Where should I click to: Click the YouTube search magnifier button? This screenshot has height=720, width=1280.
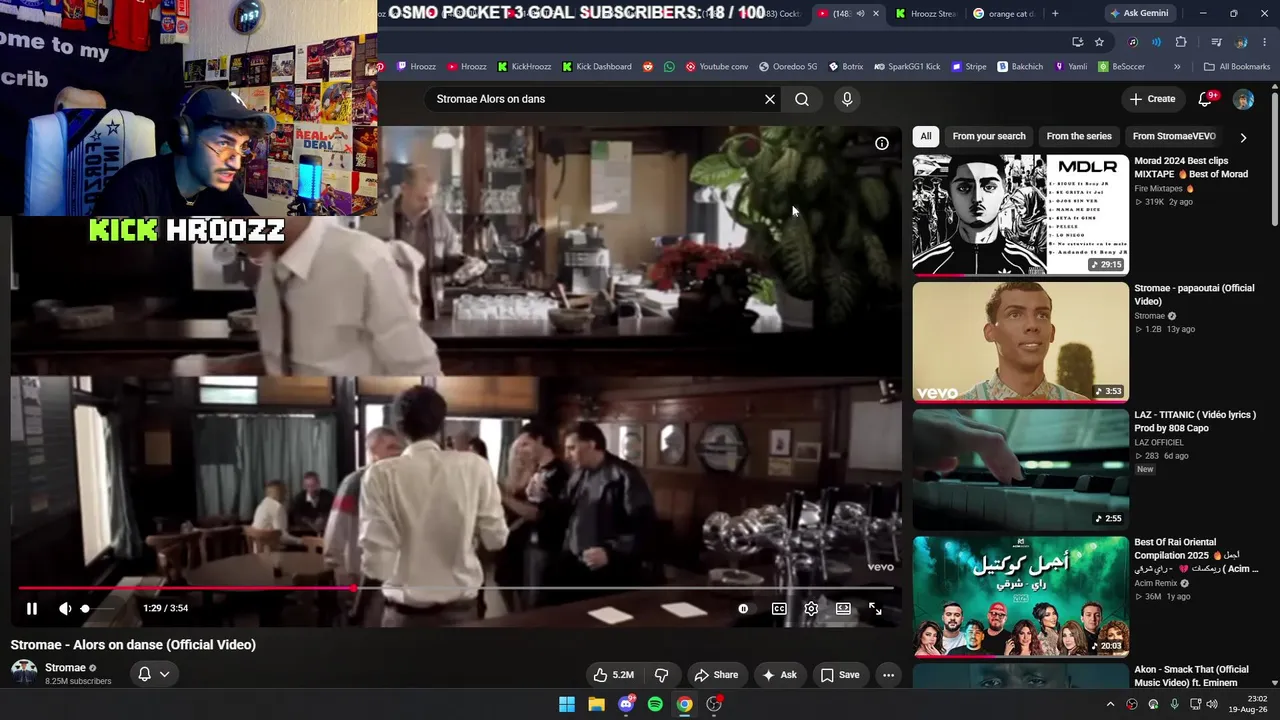(802, 99)
